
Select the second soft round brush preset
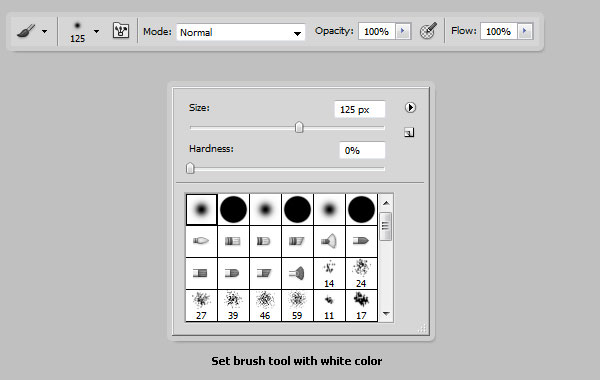(x=266, y=209)
